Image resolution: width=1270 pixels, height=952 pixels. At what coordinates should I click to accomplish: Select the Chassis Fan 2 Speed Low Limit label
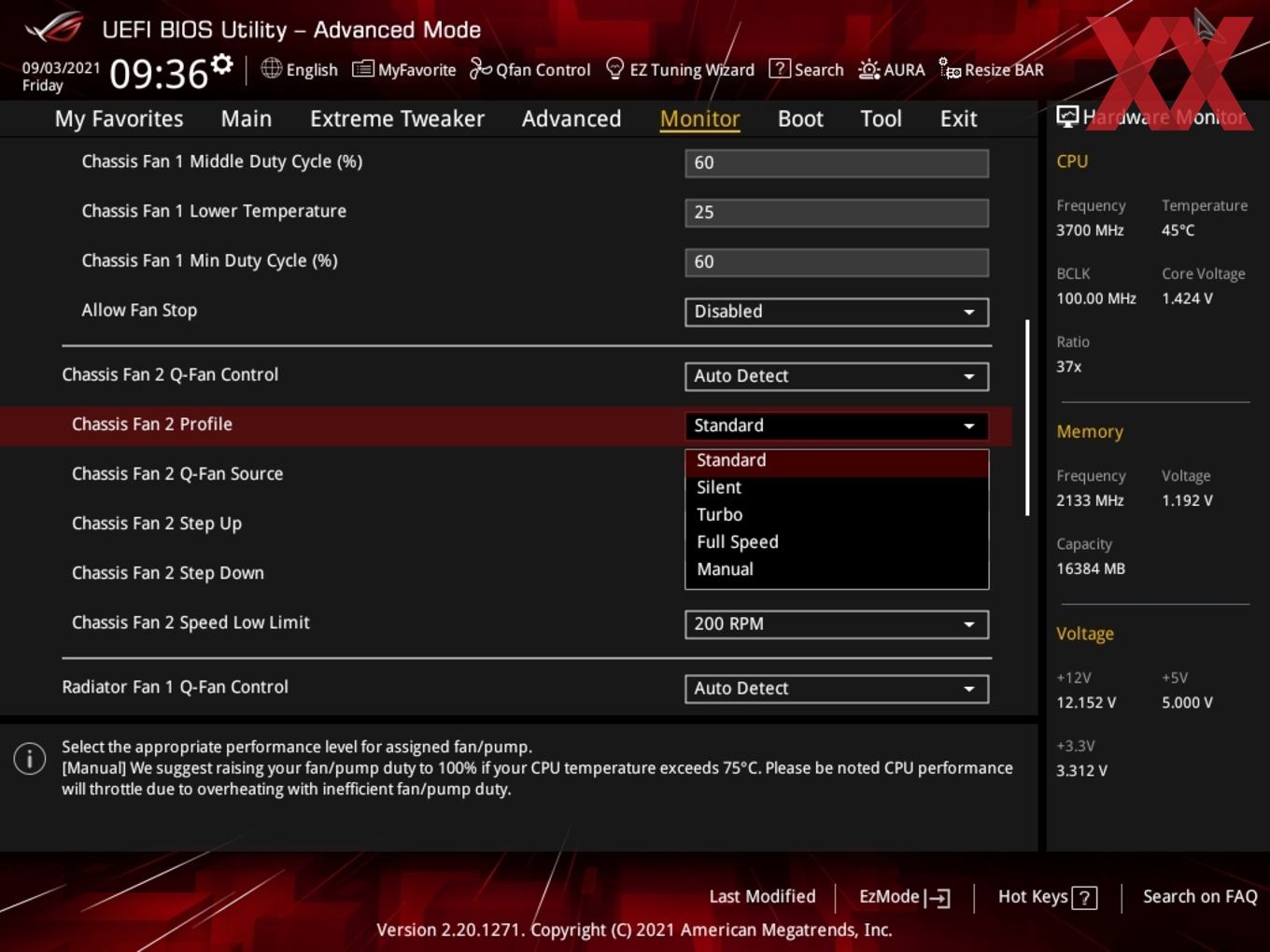click(x=190, y=623)
